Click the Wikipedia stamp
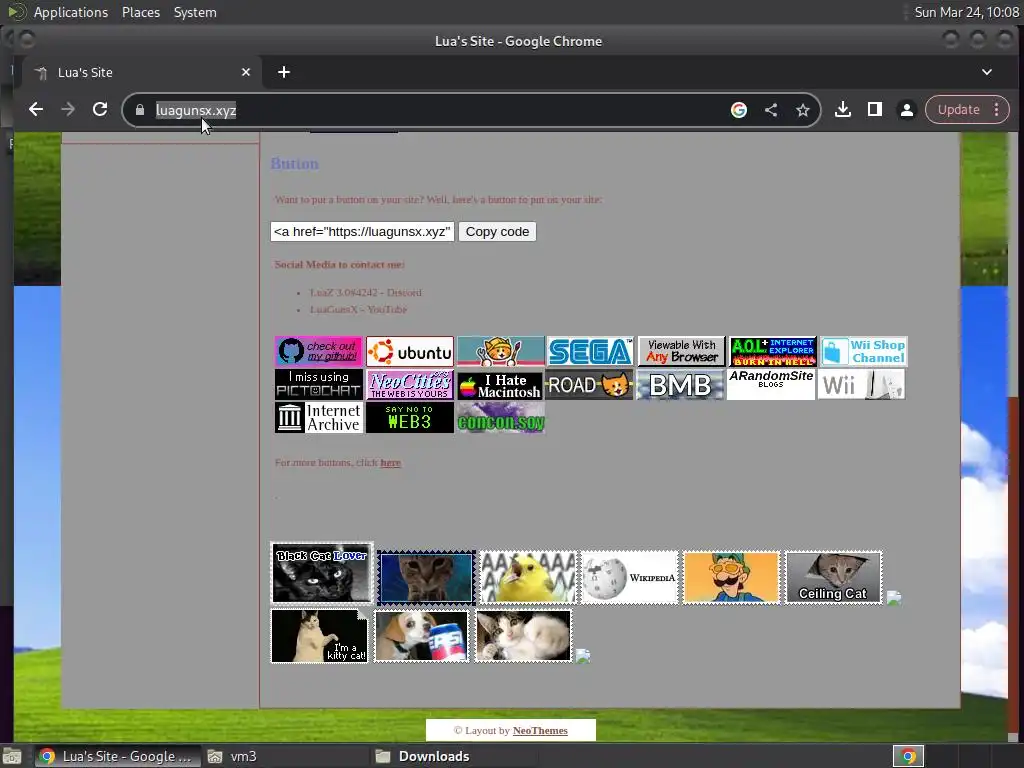The width and height of the screenshot is (1024, 768). pyautogui.click(x=630, y=577)
